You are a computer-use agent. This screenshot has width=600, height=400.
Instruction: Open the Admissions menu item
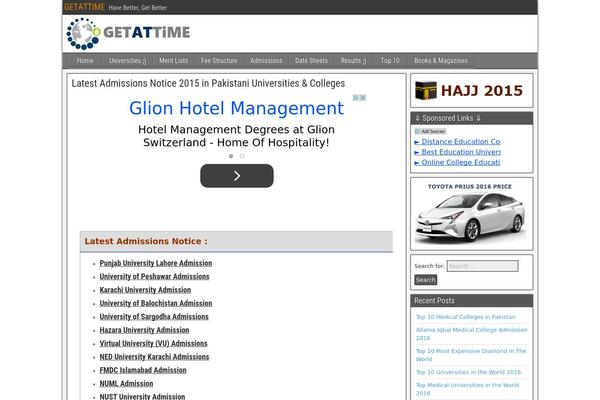tap(266, 61)
